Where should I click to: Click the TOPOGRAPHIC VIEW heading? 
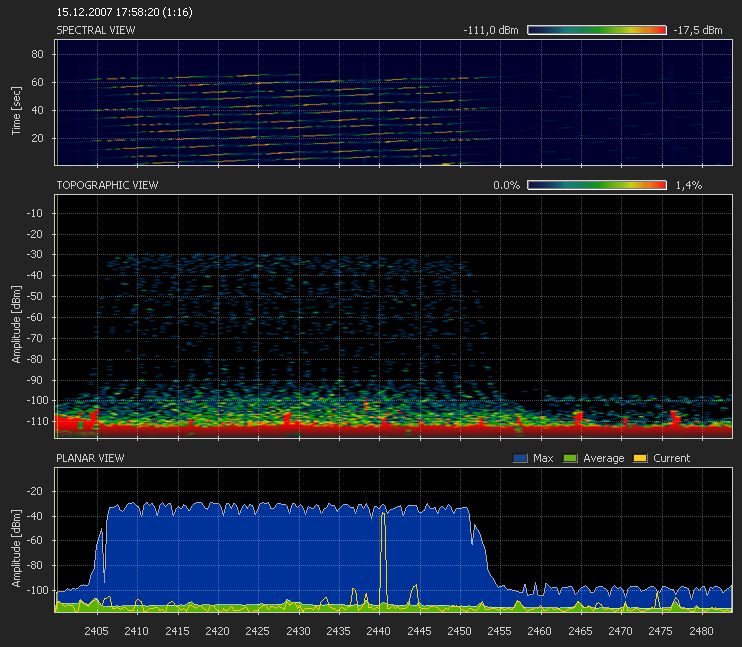107,185
